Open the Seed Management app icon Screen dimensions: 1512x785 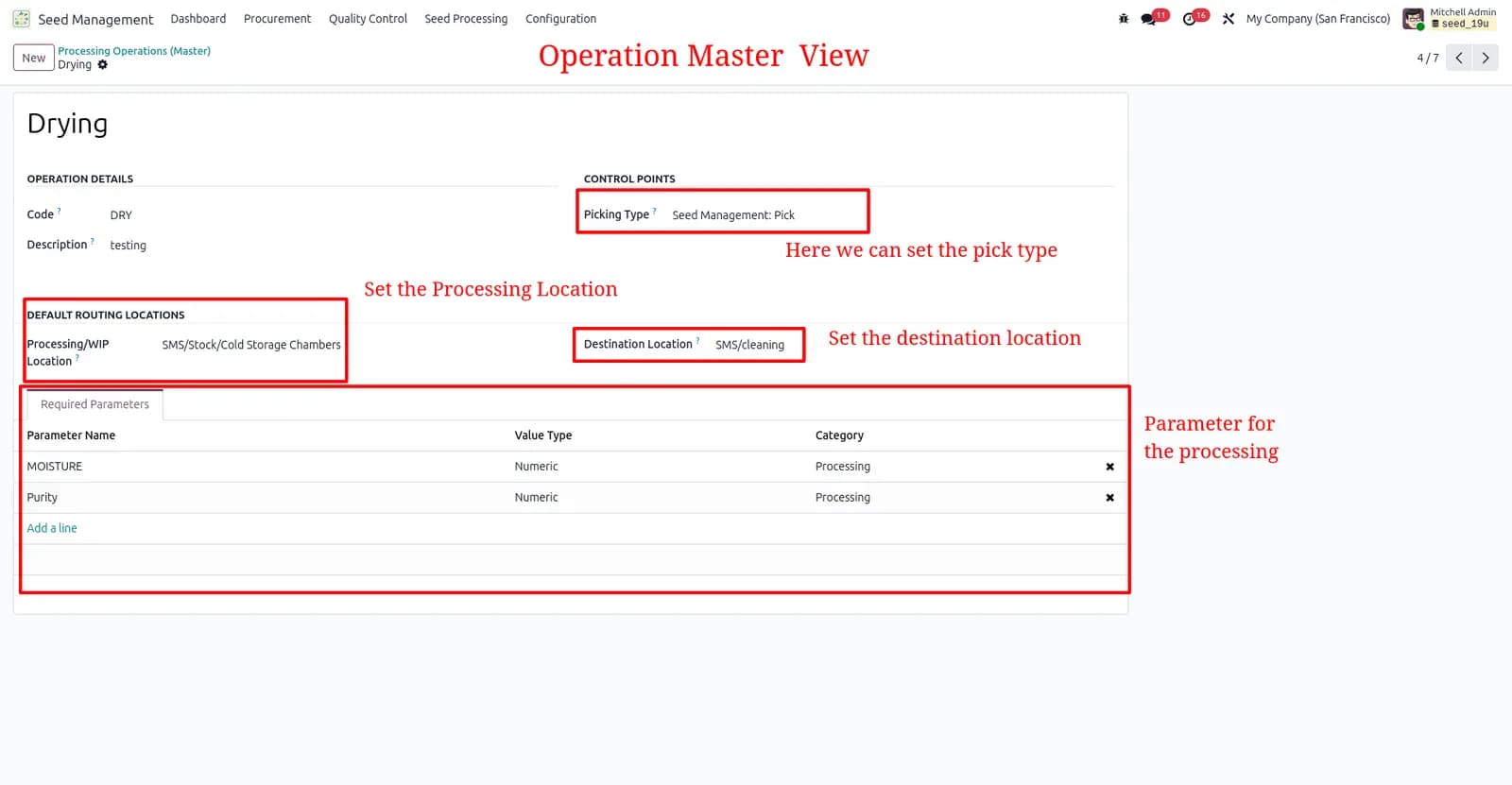(x=21, y=19)
